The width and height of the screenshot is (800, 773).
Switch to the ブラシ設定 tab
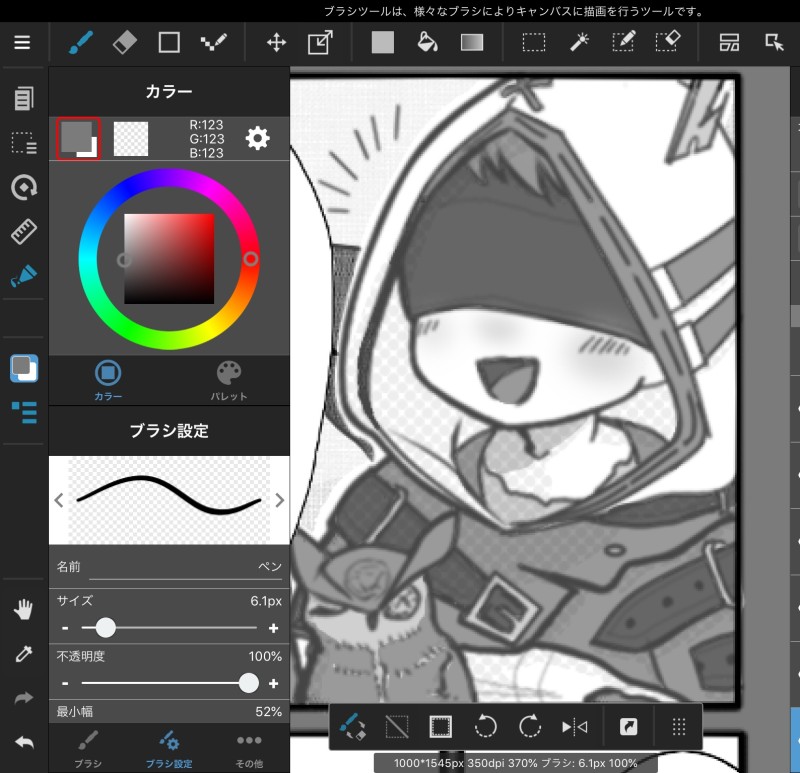click(169, 749)
